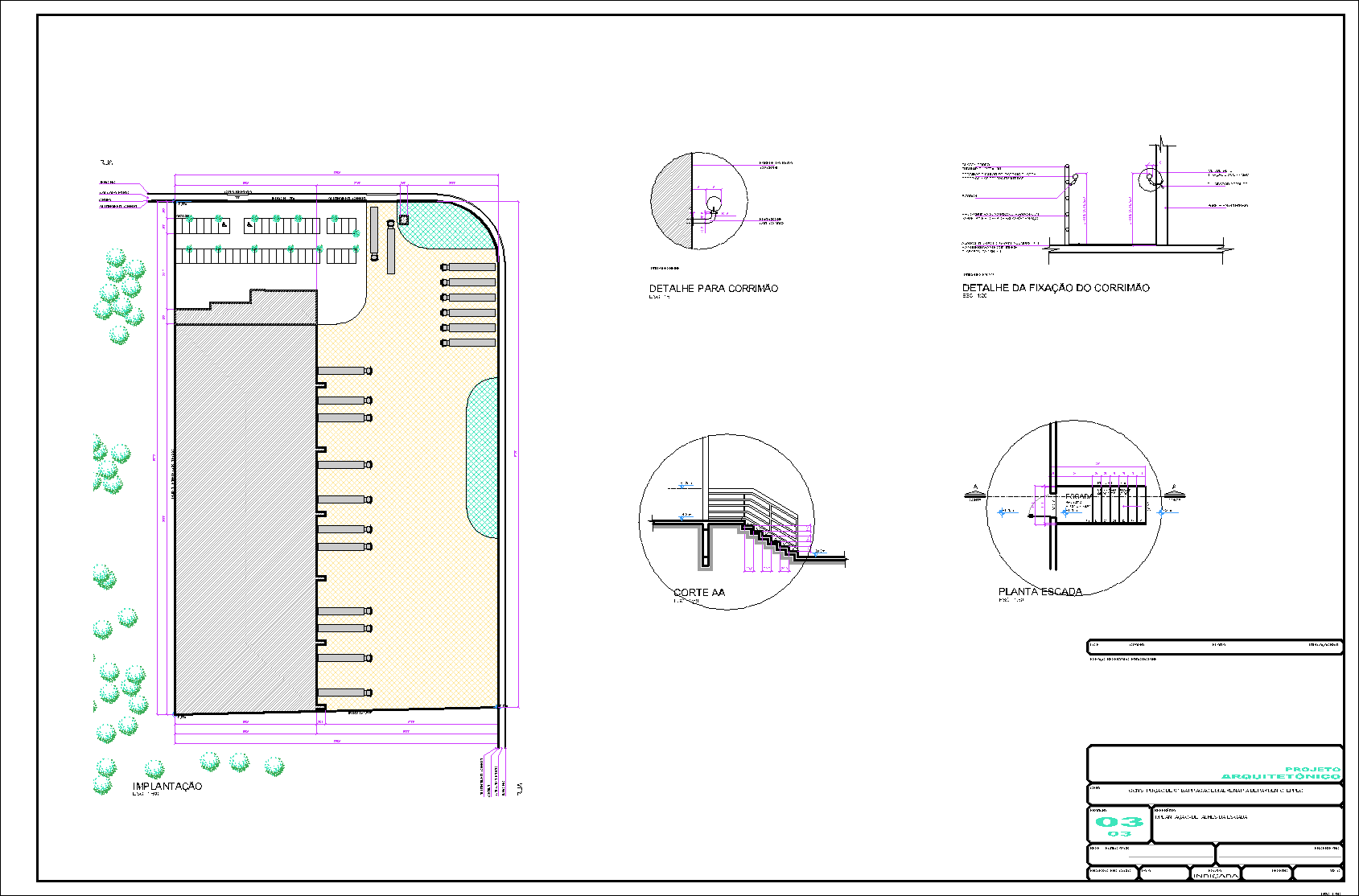The width and height of the screenshot is (1359, 896).
Task: Select the INDICADA scale field
Action: click(1215, 875)
